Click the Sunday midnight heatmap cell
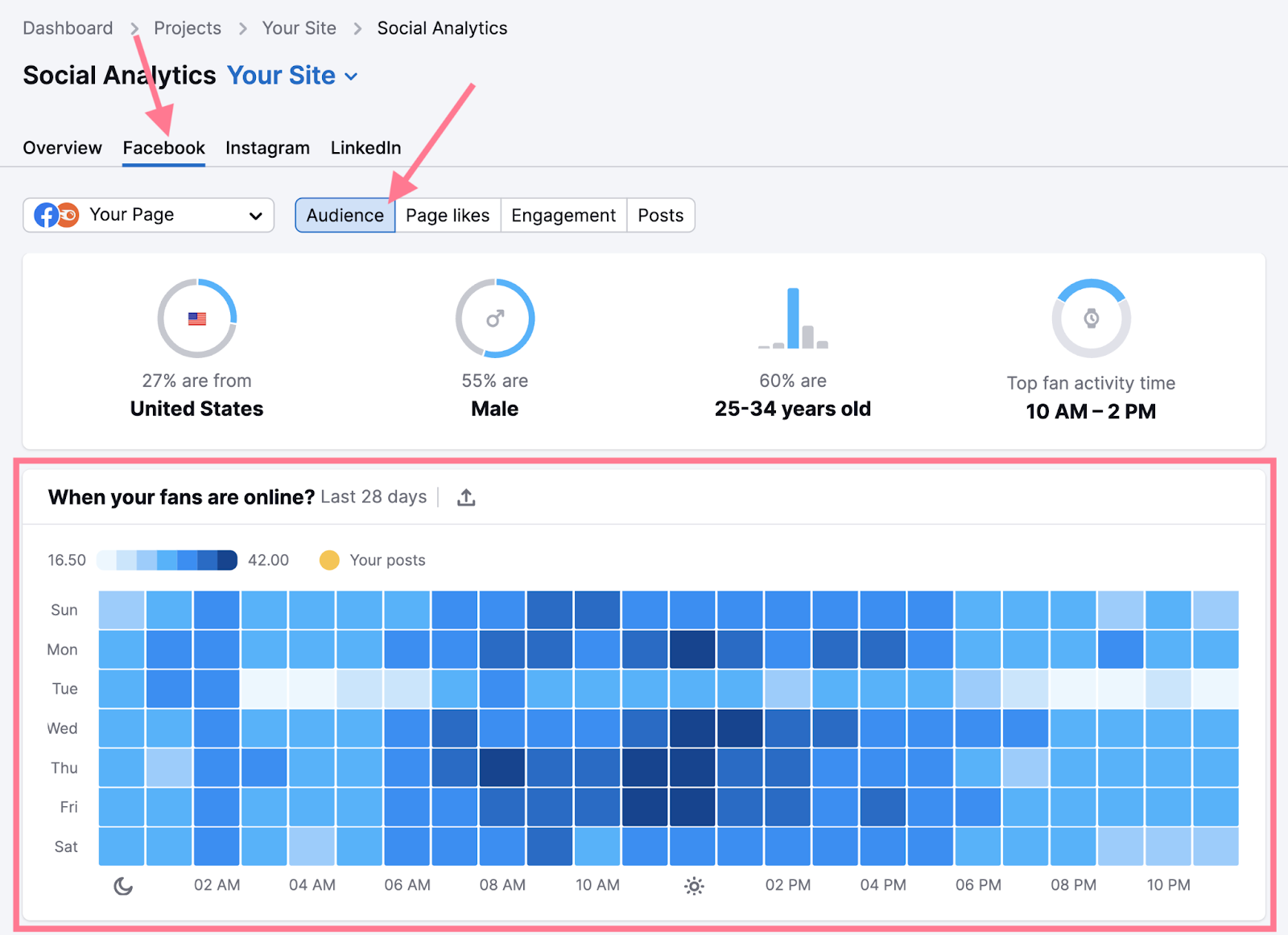 [122, 610]
